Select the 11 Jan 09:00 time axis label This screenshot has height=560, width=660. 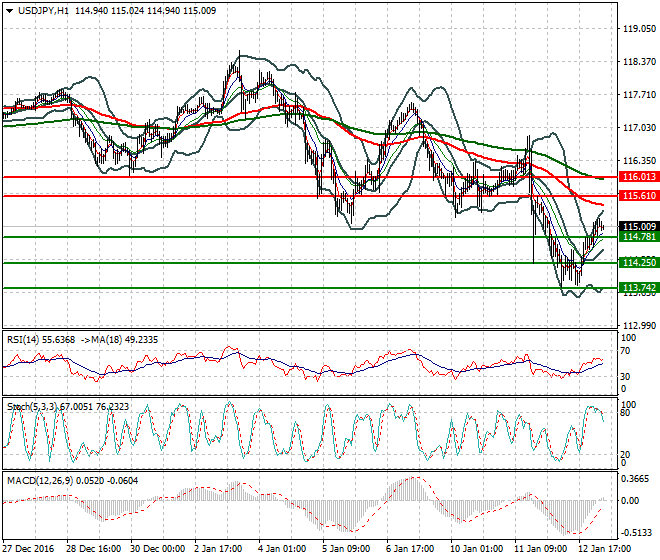[541, 549]
